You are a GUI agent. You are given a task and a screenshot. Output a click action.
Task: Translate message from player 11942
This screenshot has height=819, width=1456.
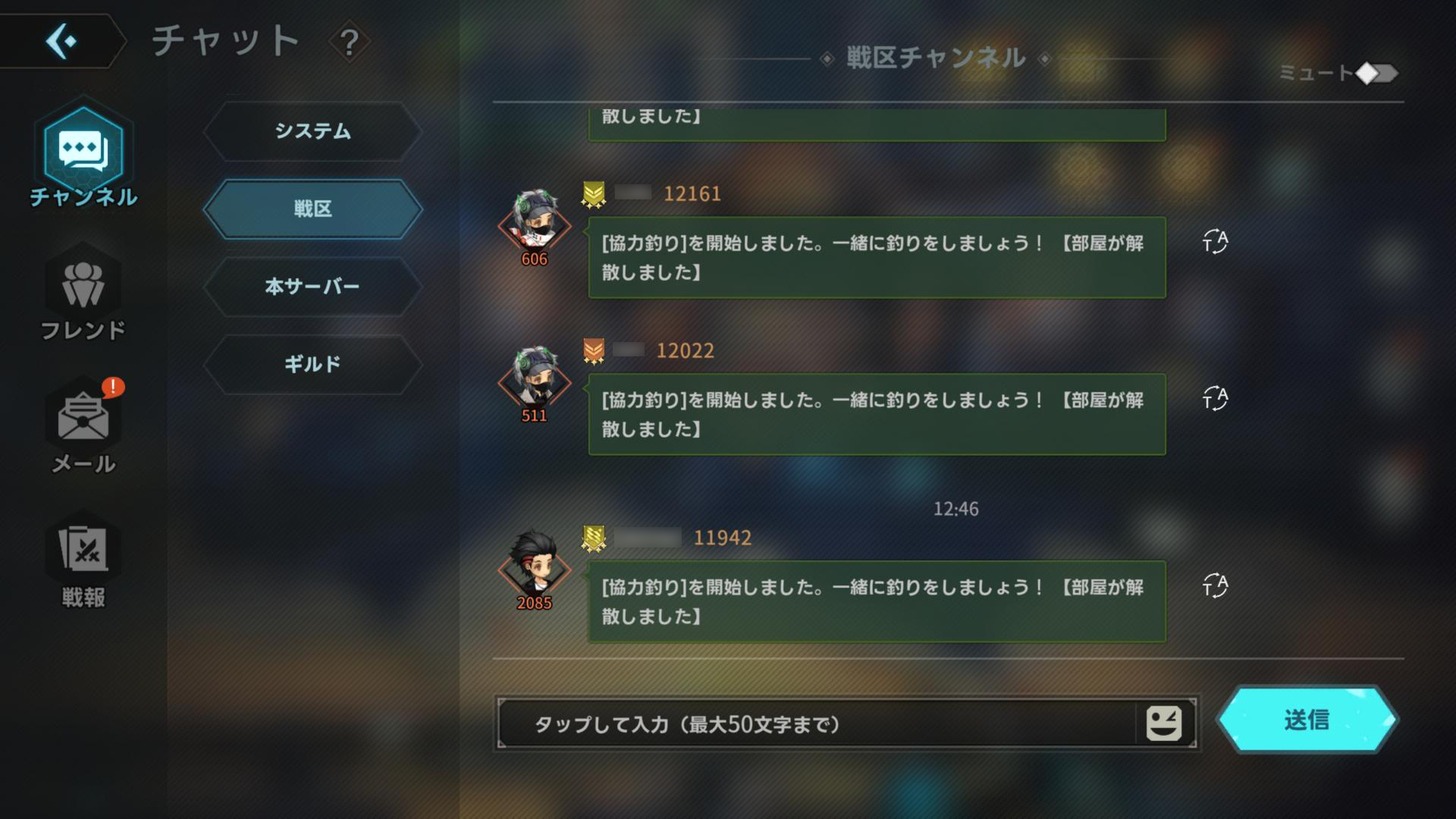(x=1215, y=585)
